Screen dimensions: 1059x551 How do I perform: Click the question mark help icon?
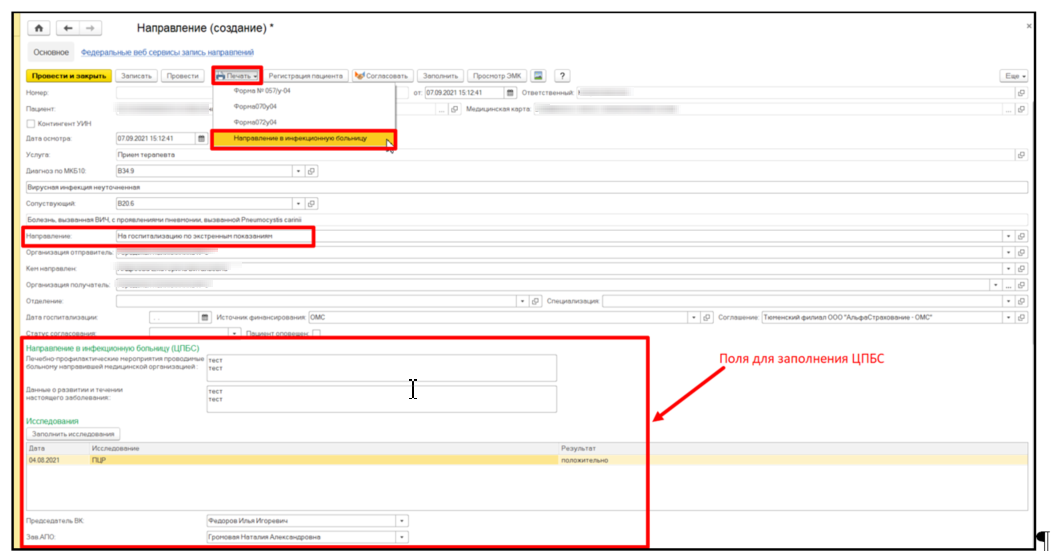tap(563, 76)
